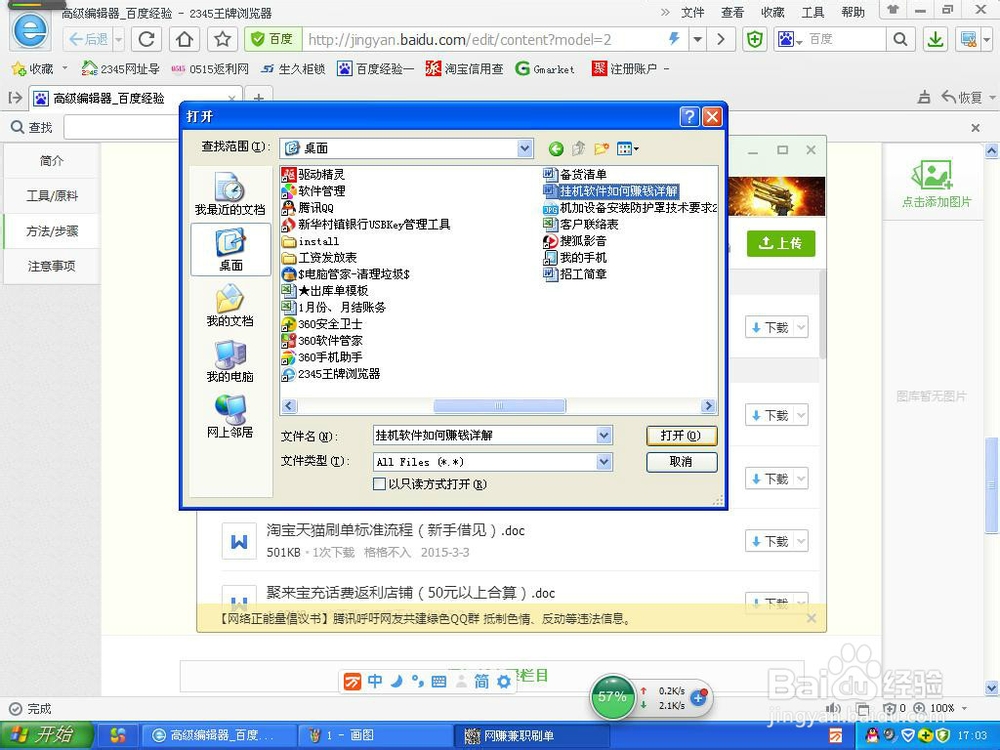Open the dropdown beside the 后退 button
The height and width of the screenshot is (750, 1000).
[x=119, y=40]
